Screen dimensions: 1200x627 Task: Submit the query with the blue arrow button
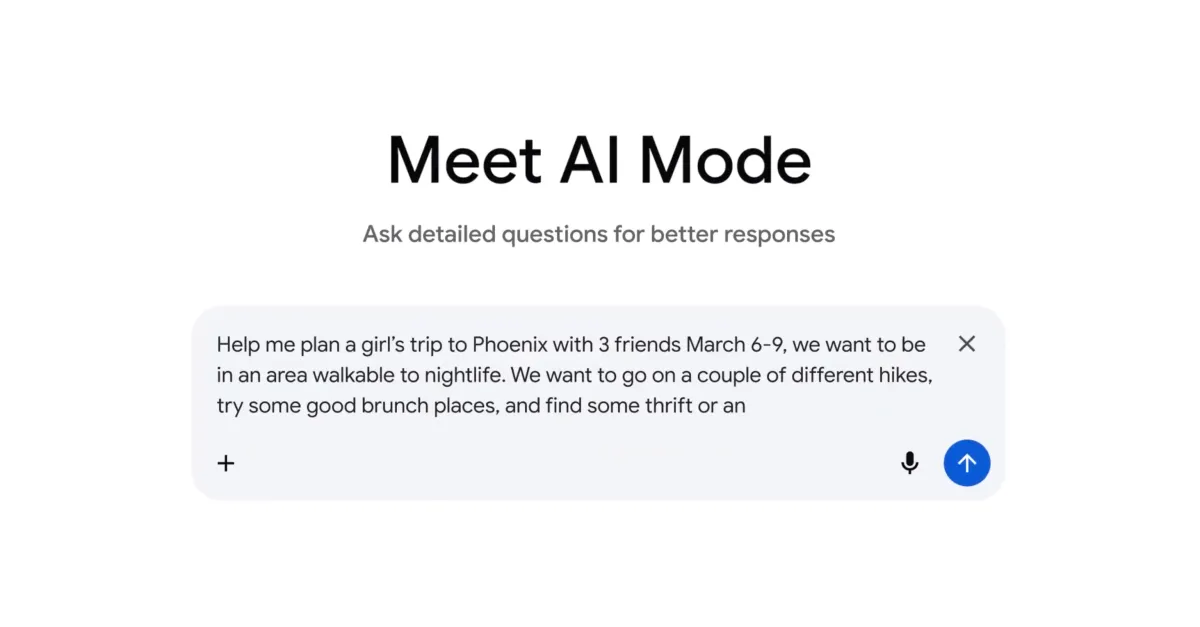tap(966, 463)
